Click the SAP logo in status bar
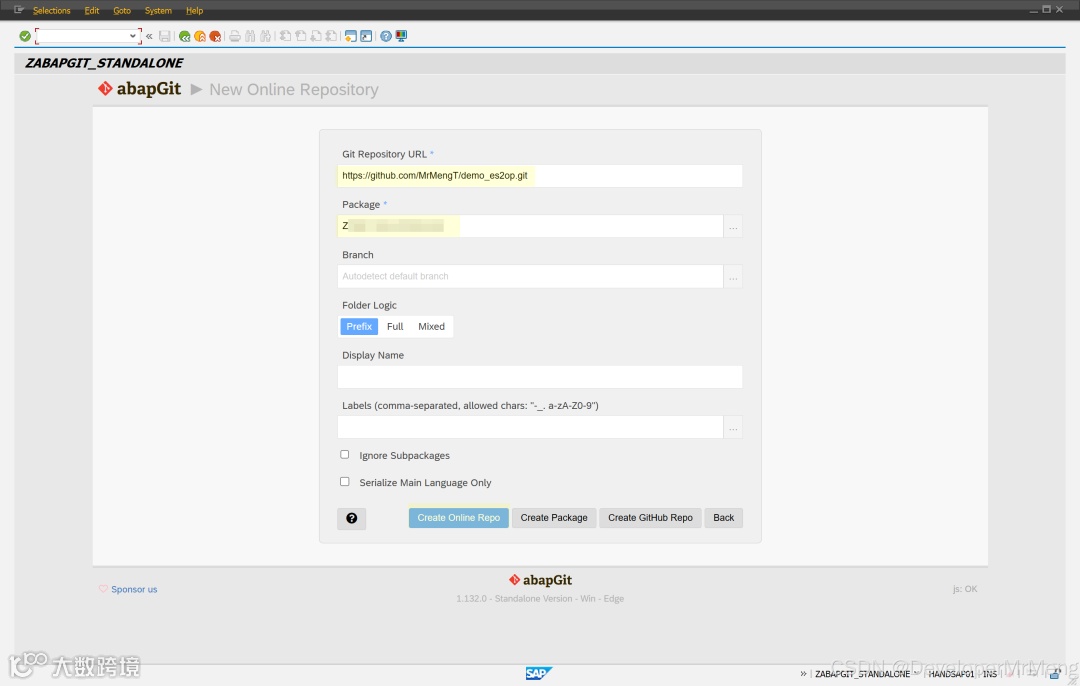Screen dimensions: 1080x686 tap(539, 673)
